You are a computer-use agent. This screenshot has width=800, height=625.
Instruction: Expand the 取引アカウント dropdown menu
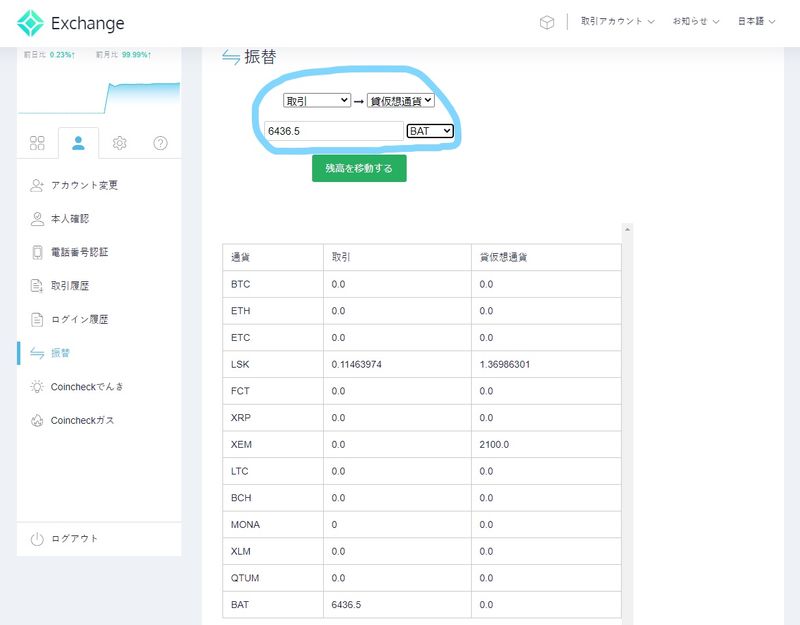point(617,22)
